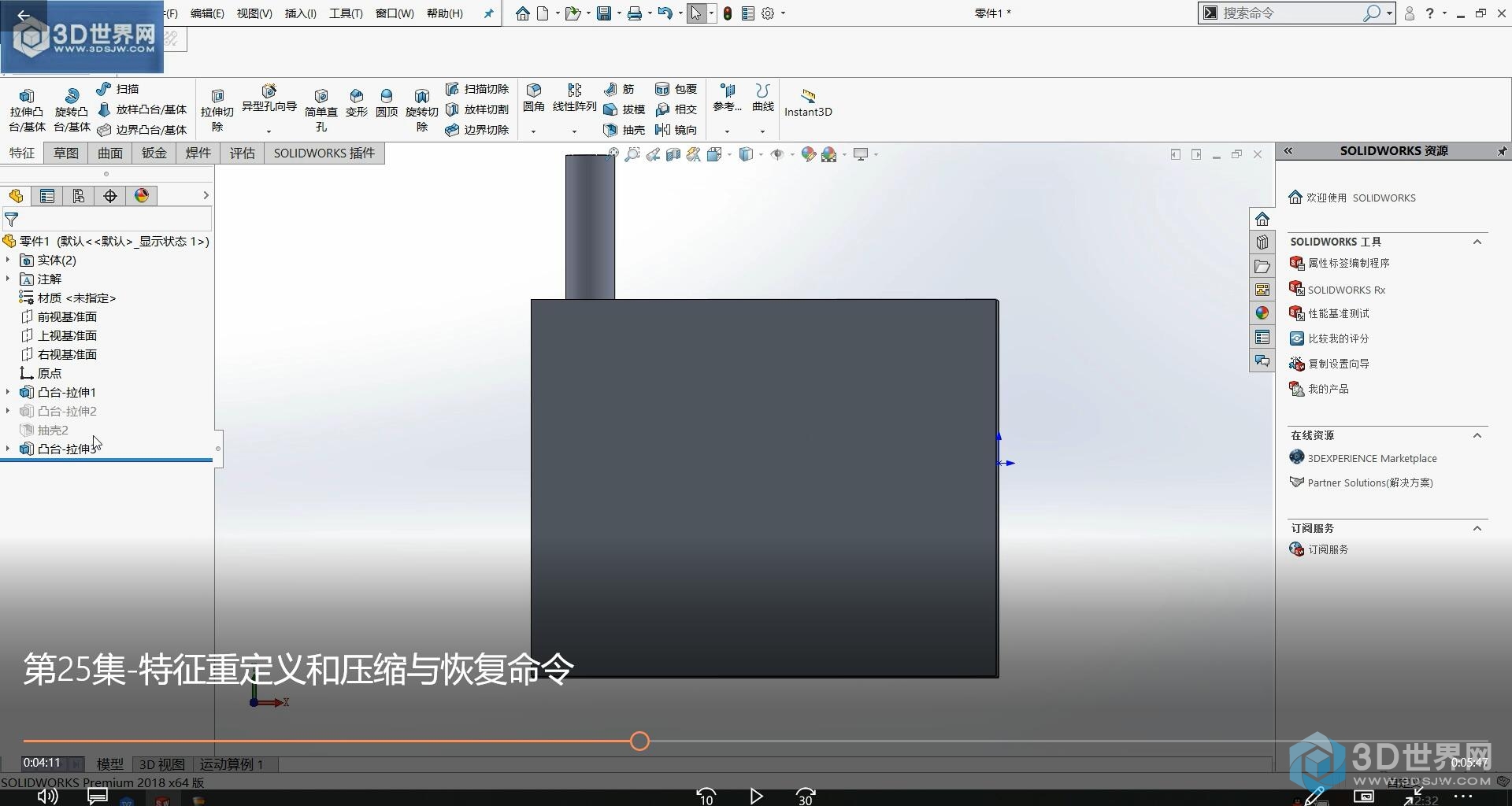
Task: Activate the 变形 deform tool
Action: click(357, 103)
